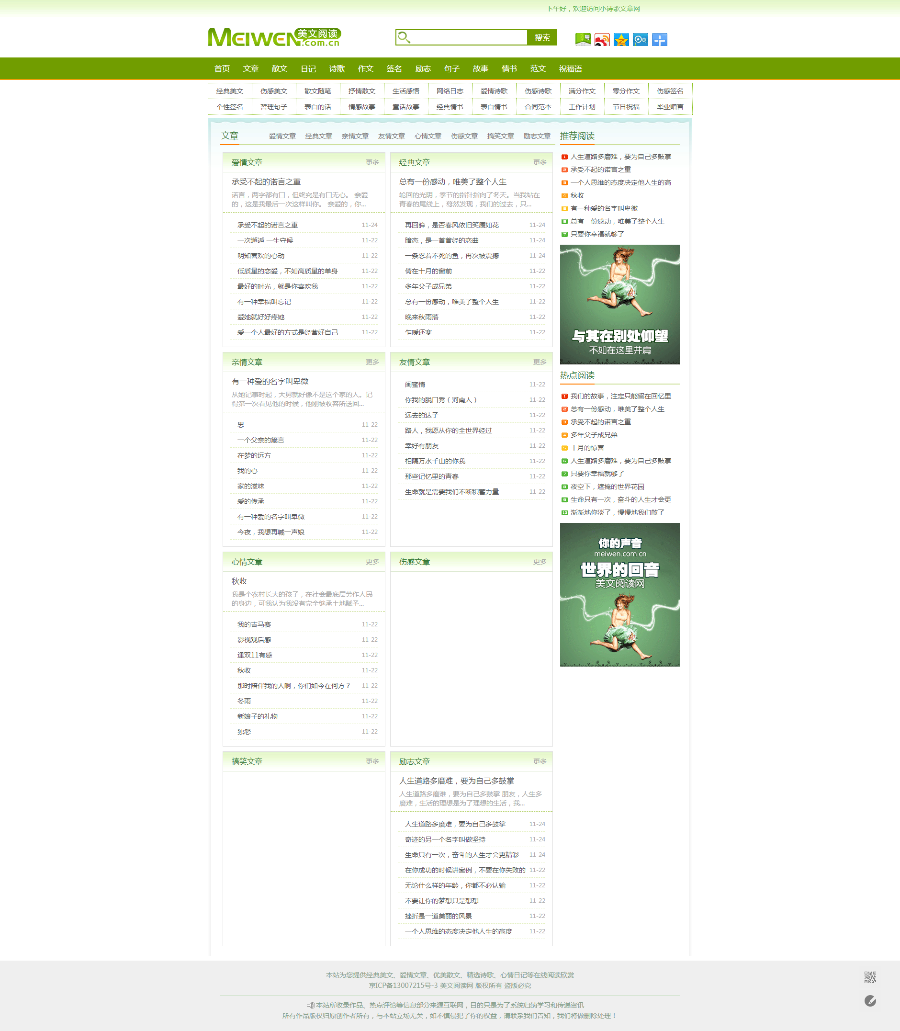
Task: Select 友情文章 in the 文章 section tab row
Action: (392, 136)
